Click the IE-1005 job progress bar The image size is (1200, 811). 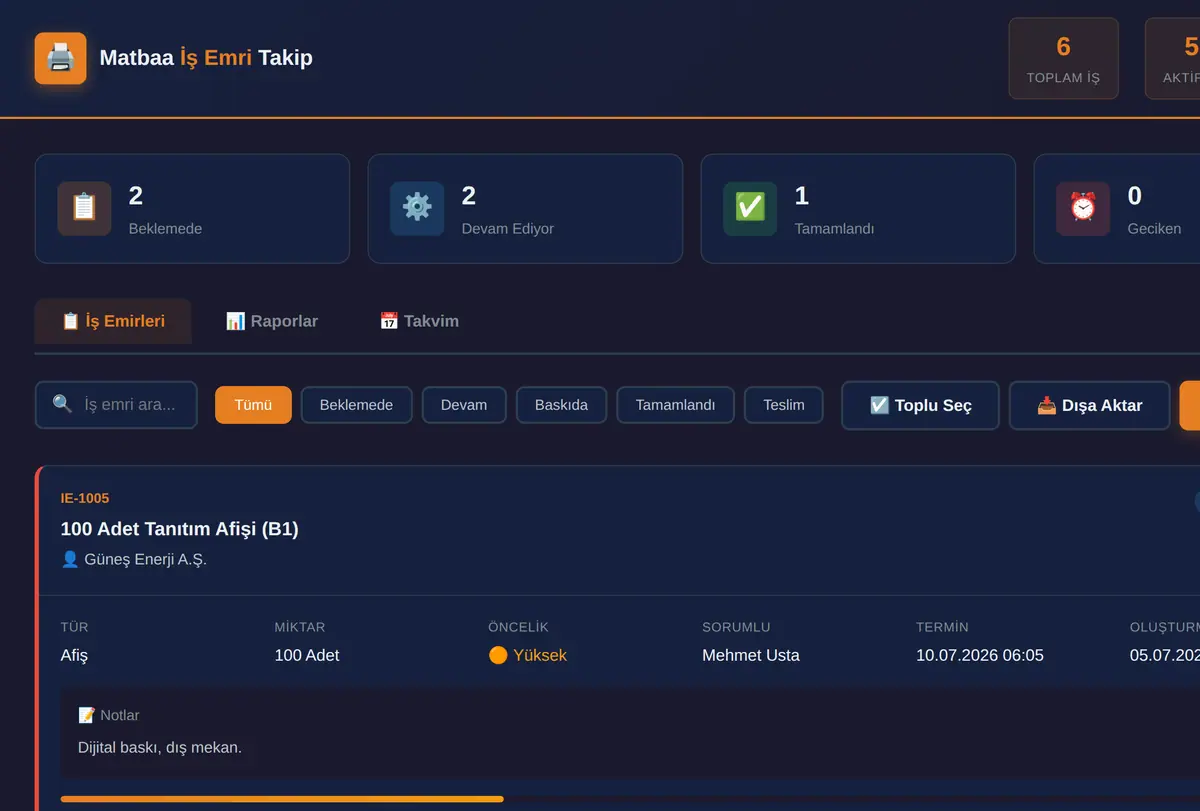pyautogui.click(x=630, y=799)
